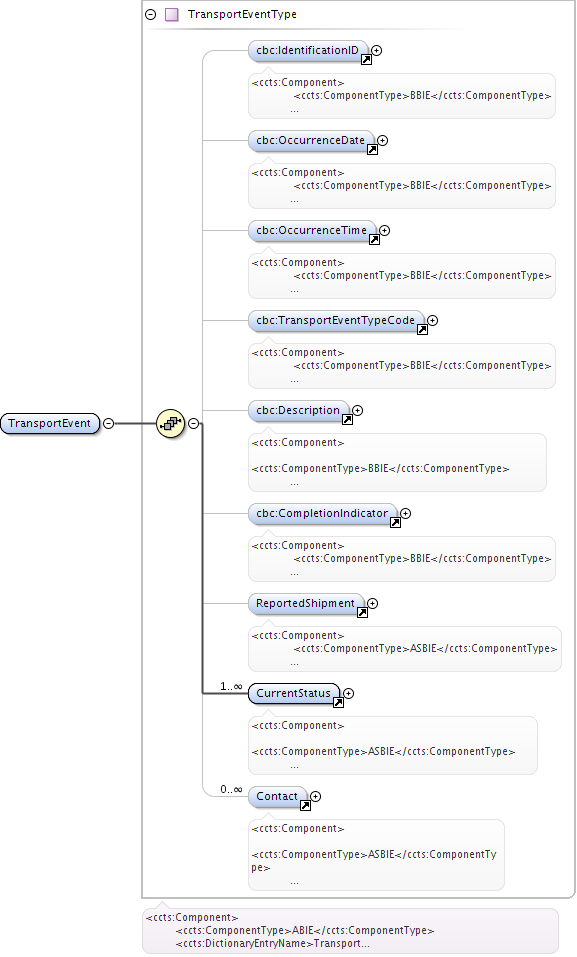Screen dimensions: 577x957
Task: Expand the cbc:OccurrenceTime element
Action: coord(384,231)
